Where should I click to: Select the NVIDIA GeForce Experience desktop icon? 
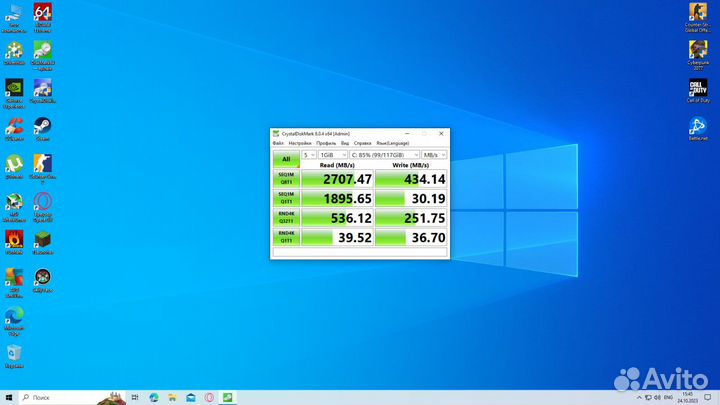pyautogui.click(x=14, y=94)
